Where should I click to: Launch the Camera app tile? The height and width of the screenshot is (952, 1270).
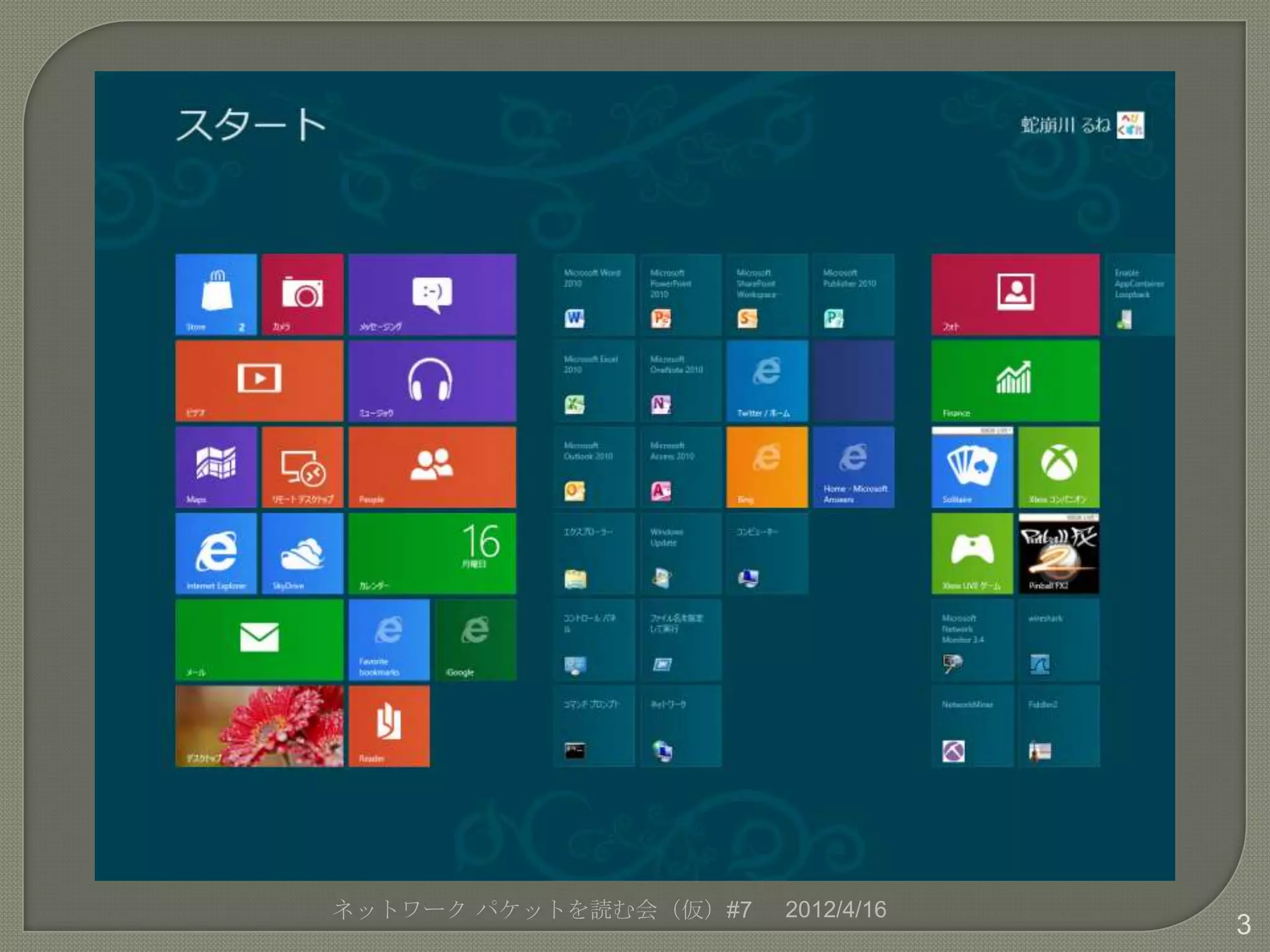coord(302,294)
